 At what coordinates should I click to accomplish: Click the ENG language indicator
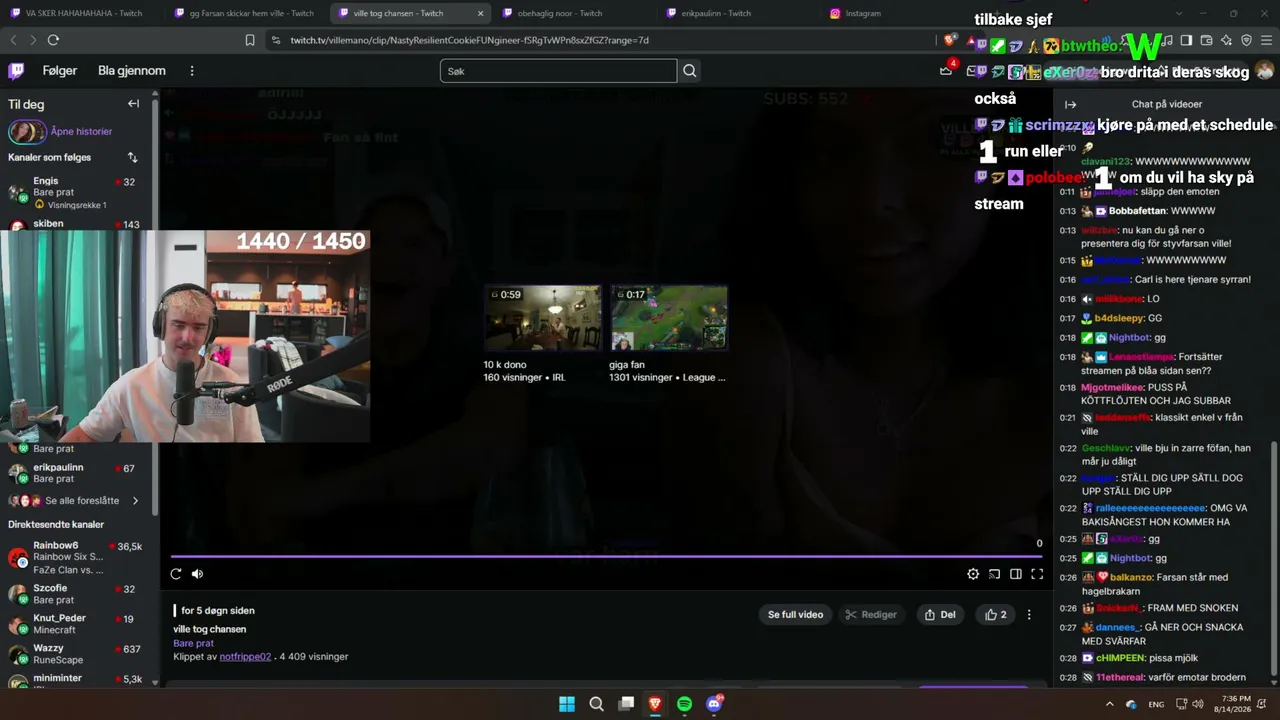[x=1156, y=704]
